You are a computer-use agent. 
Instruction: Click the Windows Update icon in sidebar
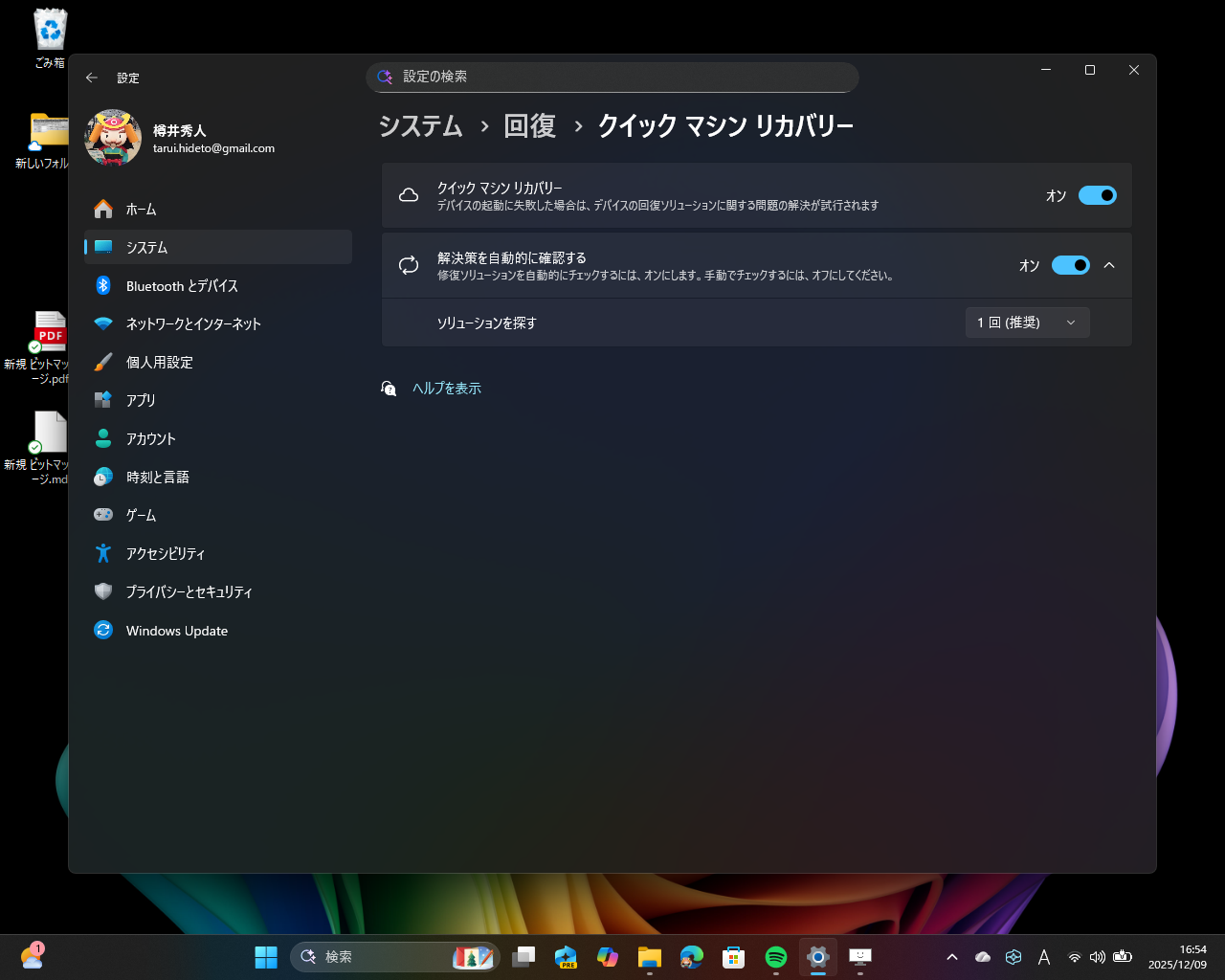pos(103,630)
